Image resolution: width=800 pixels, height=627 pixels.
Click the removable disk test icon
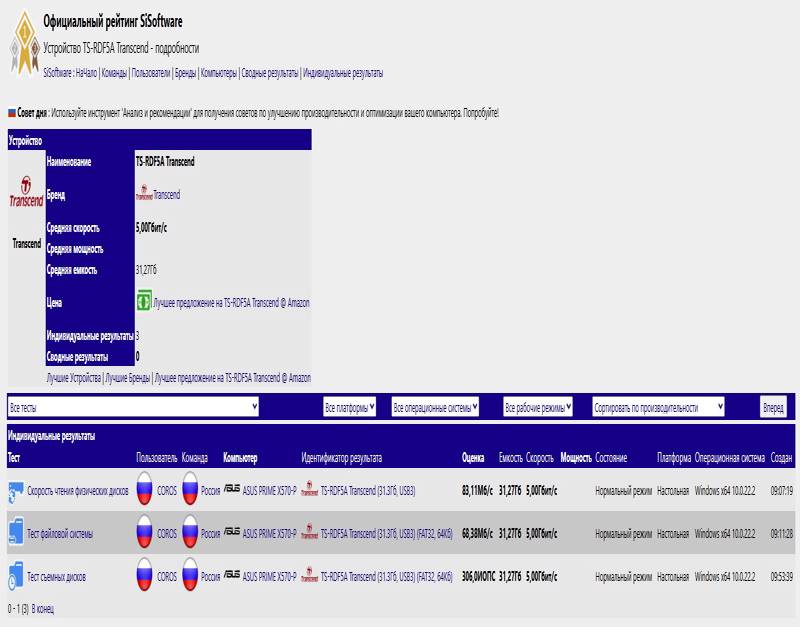[16, 577]
